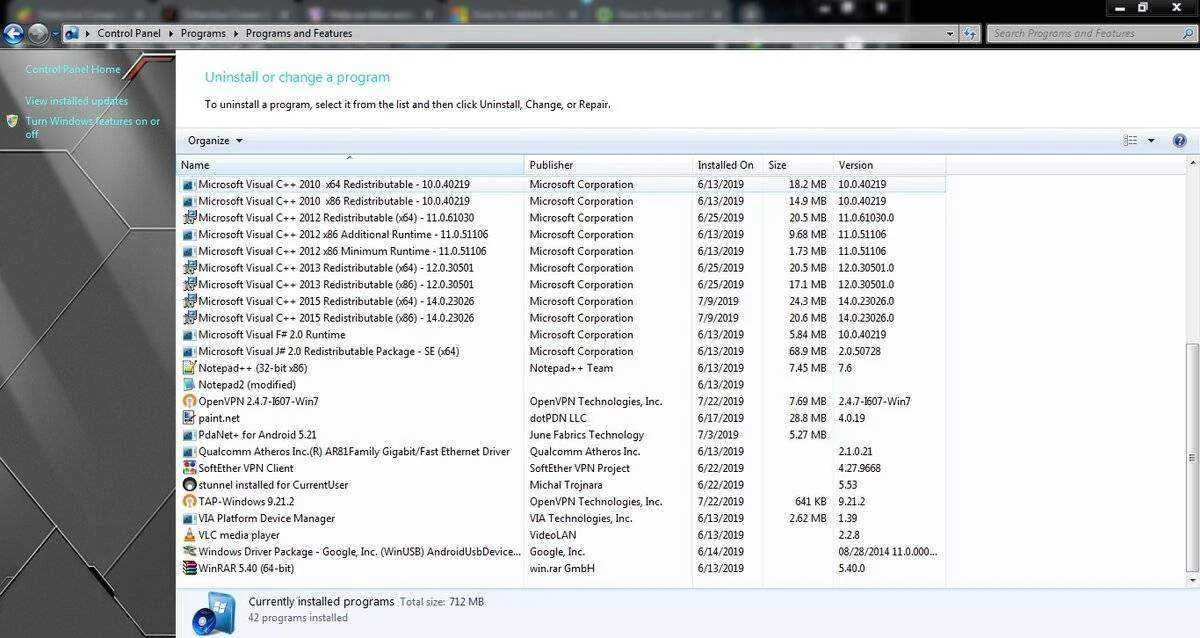Image resolution: width=1200 pixels, height=638 pixels.
Task: Click the VIA Platform Device Manager icon
Action: tap(190, 518)
